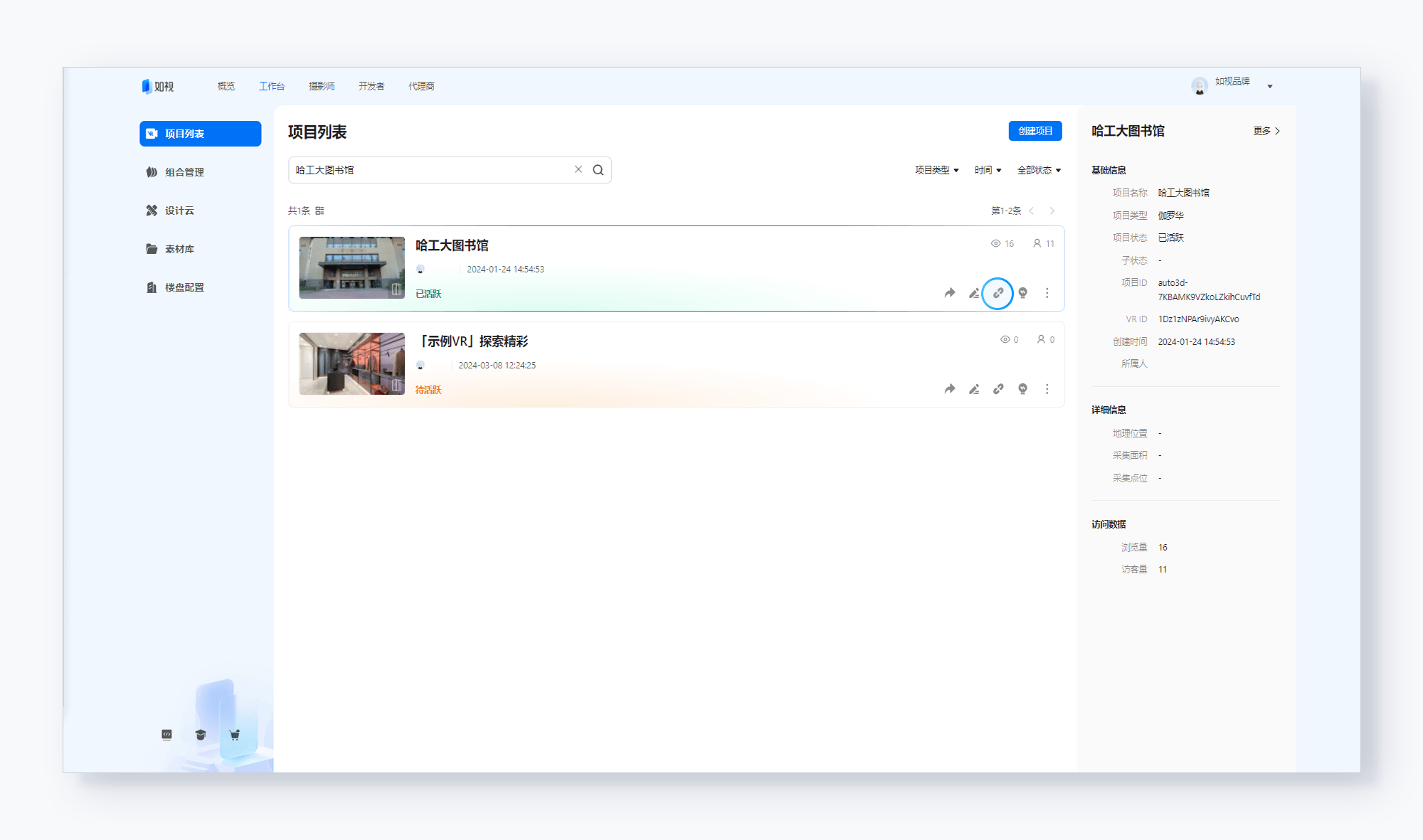Open more options for 示例VR project
The image size is (1423, 840).
coord(1047,389)
